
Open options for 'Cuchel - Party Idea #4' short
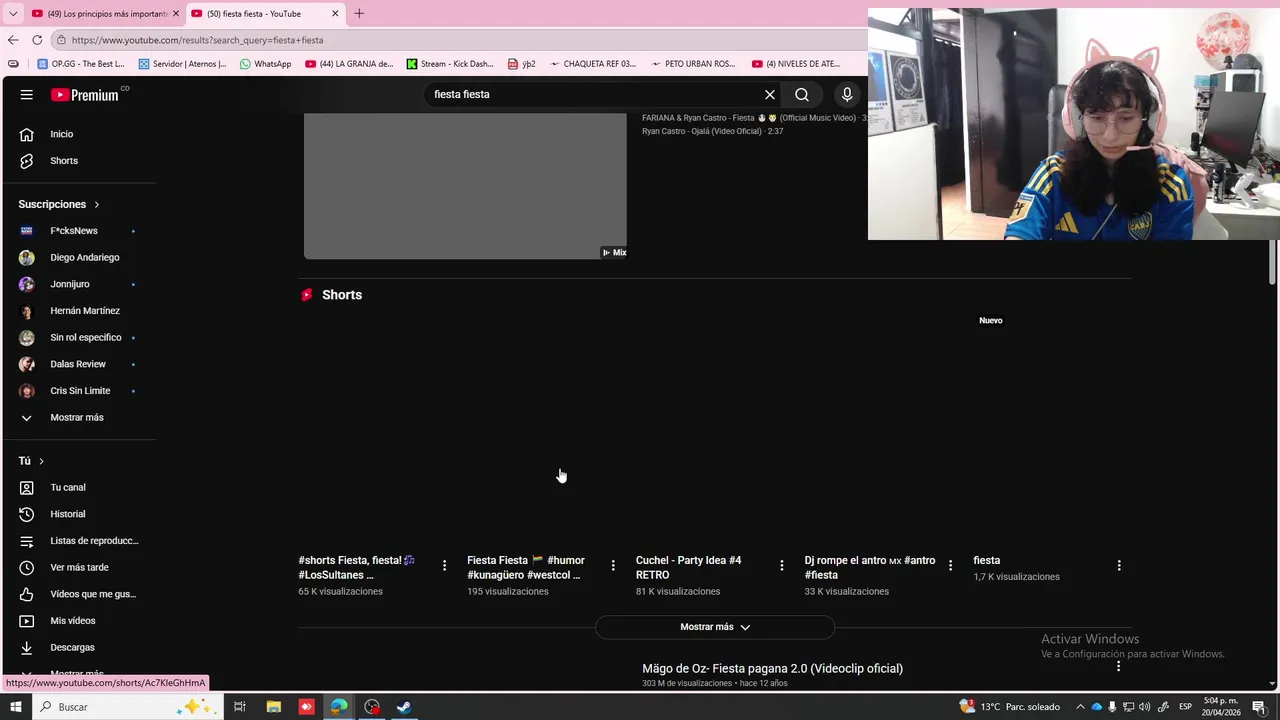[x=782, y=566]
